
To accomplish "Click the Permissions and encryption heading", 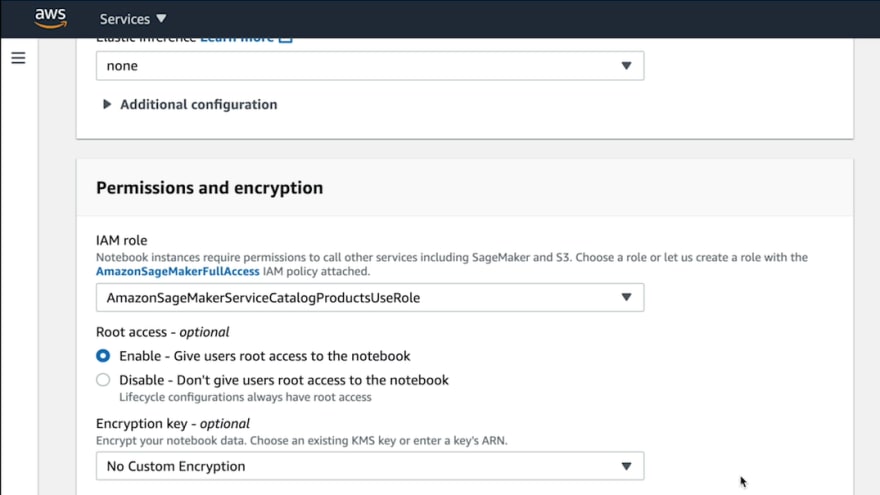I will coord(209,187).
